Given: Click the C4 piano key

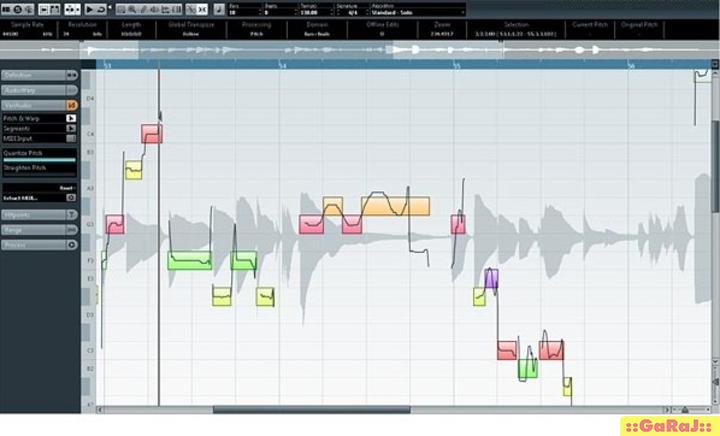Looking at the screenshot, I should pos(89,134).
